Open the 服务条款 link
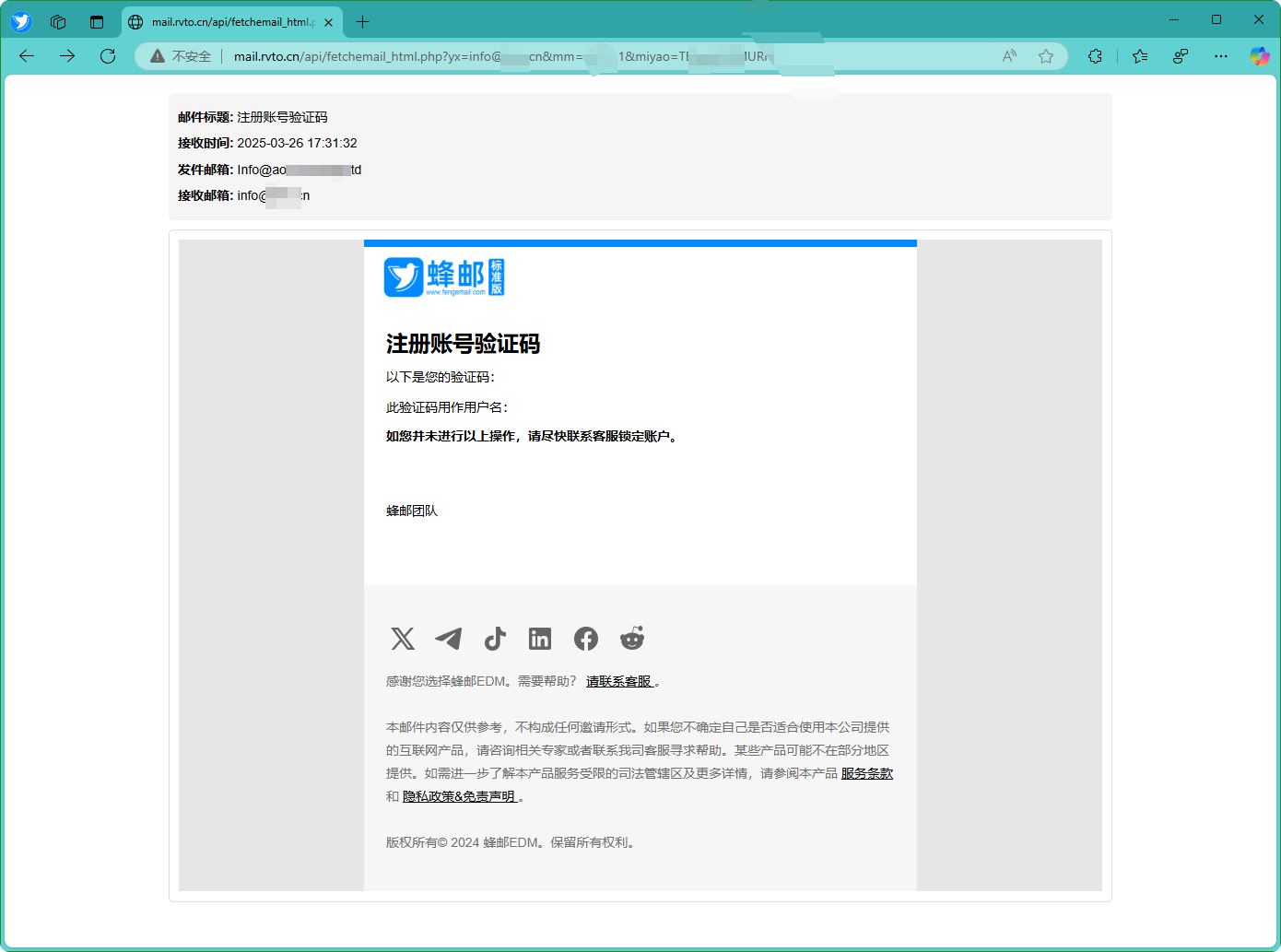 866,774
